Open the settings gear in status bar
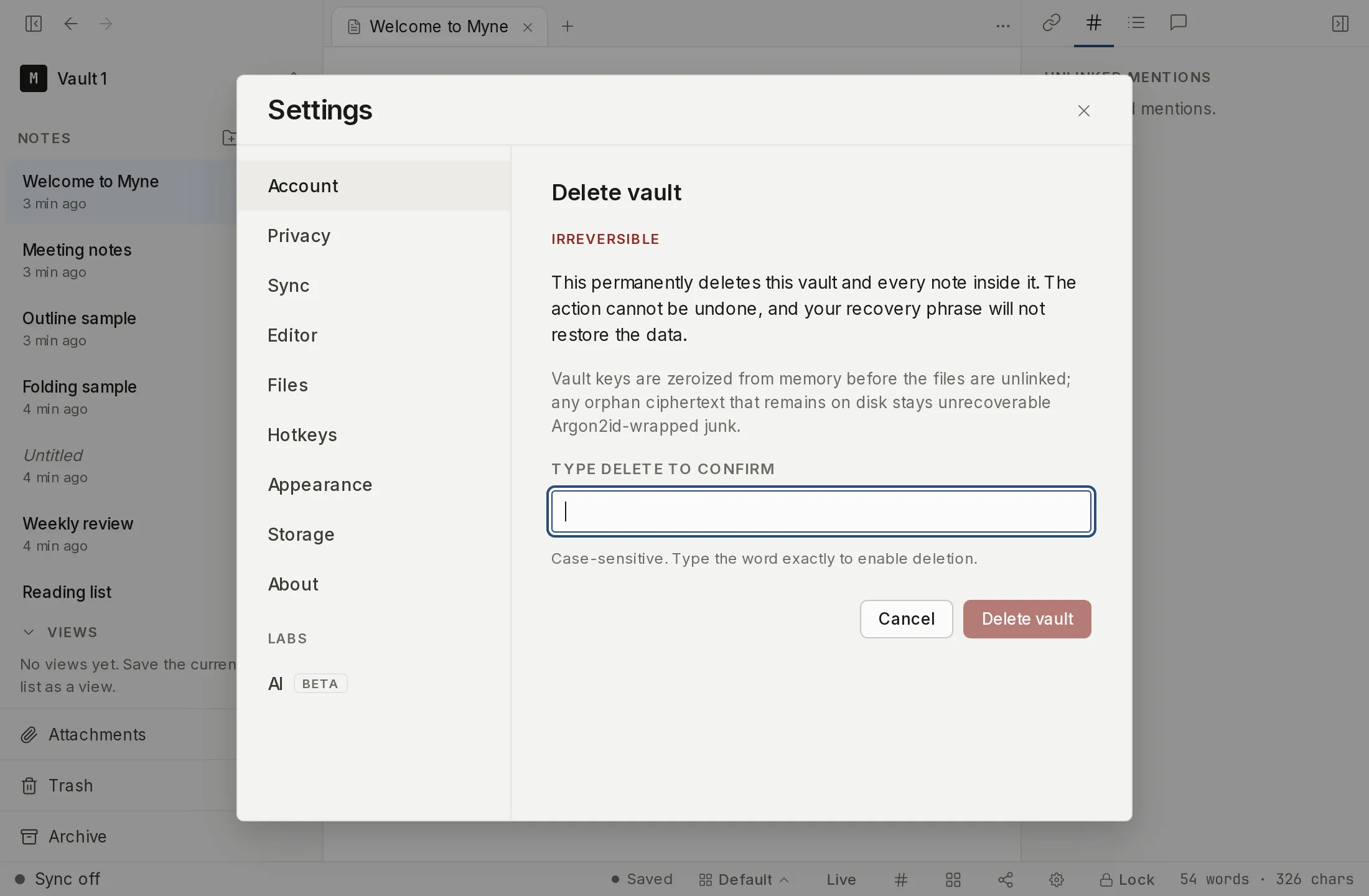 point(1057,879)
